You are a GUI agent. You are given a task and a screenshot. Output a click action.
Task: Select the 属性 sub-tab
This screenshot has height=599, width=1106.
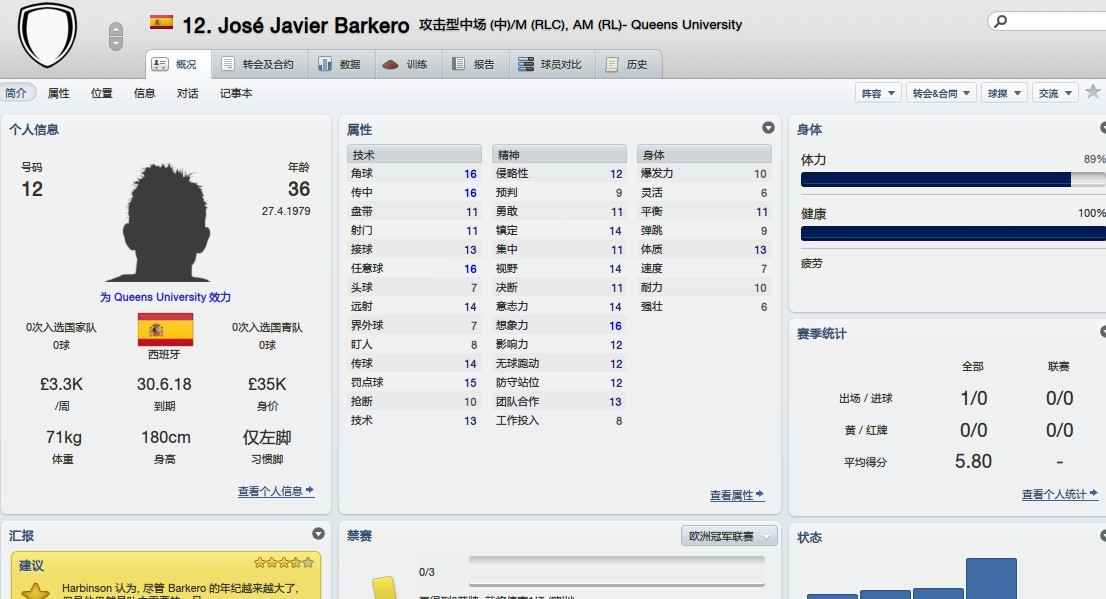[59, 93]
